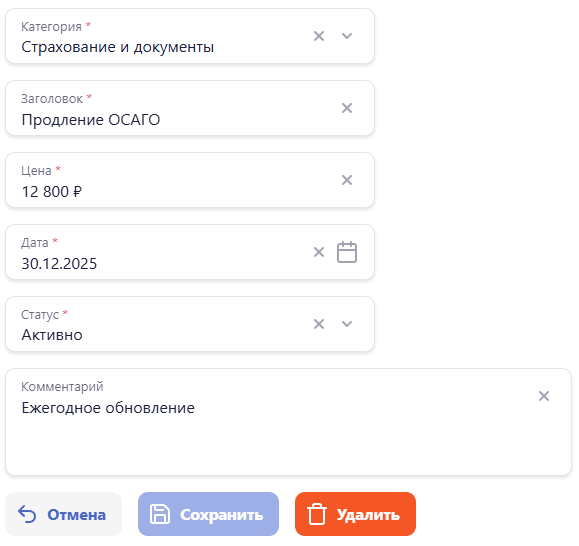This screenshot has width=579, height=546.
Task: Clear the Дата field value
Action: (319, 252)
